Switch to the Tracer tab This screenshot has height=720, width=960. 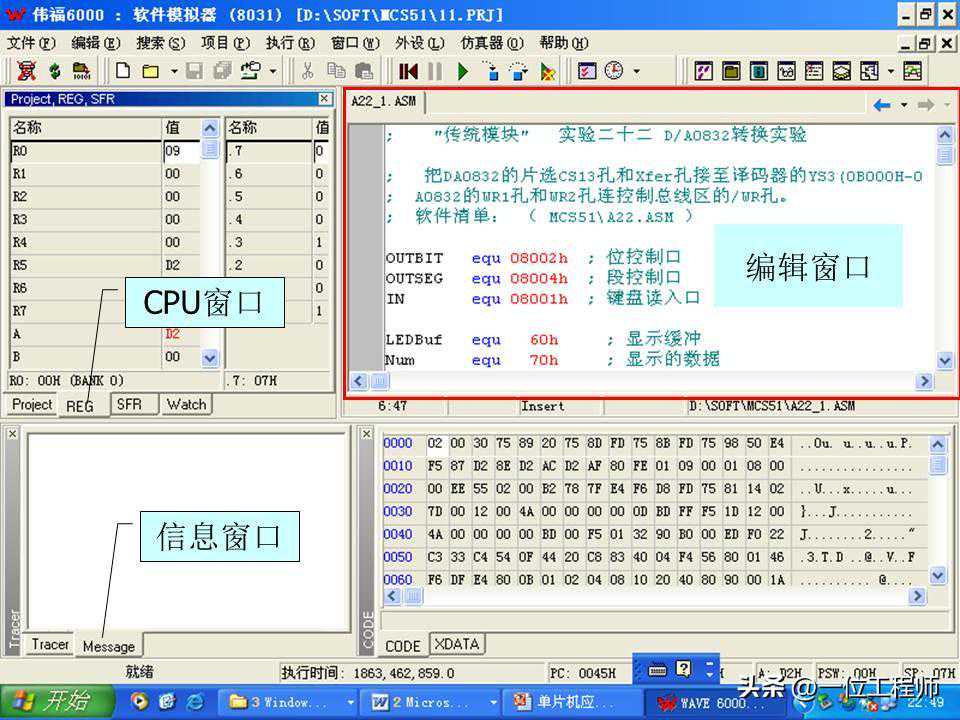pos(50,645)
